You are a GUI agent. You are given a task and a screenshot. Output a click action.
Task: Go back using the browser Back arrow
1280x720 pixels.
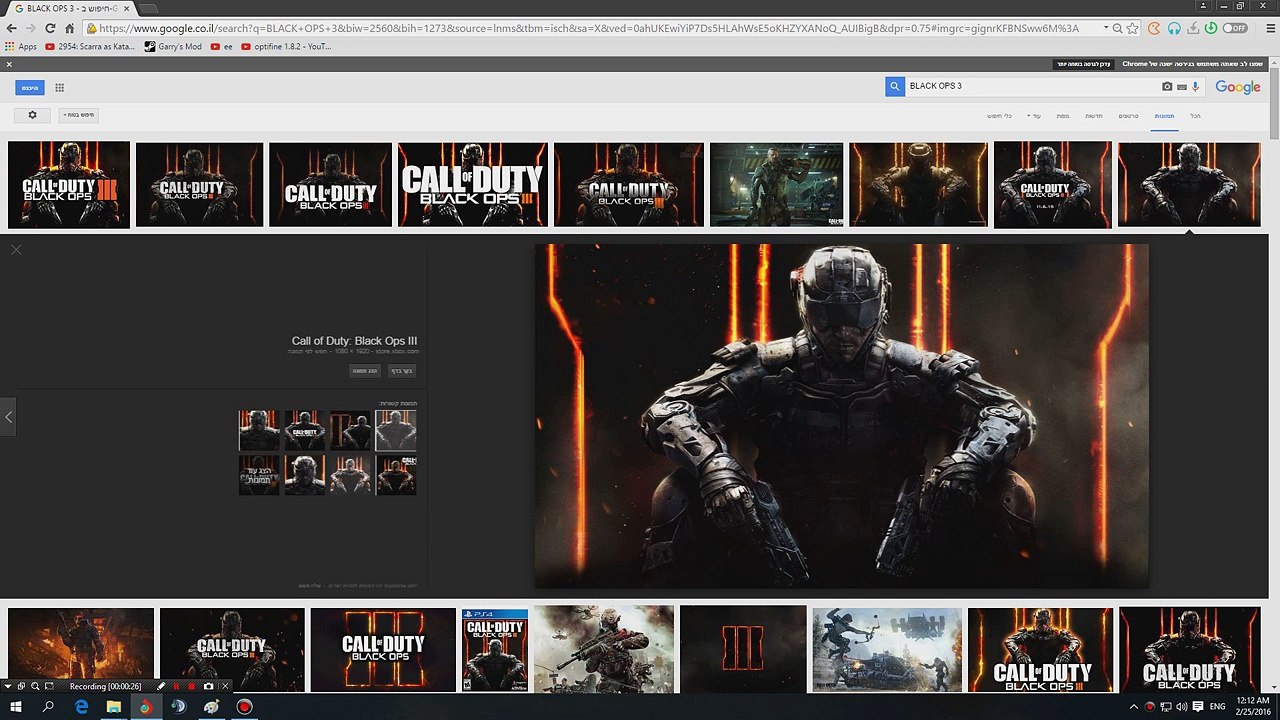click(11, 29)
